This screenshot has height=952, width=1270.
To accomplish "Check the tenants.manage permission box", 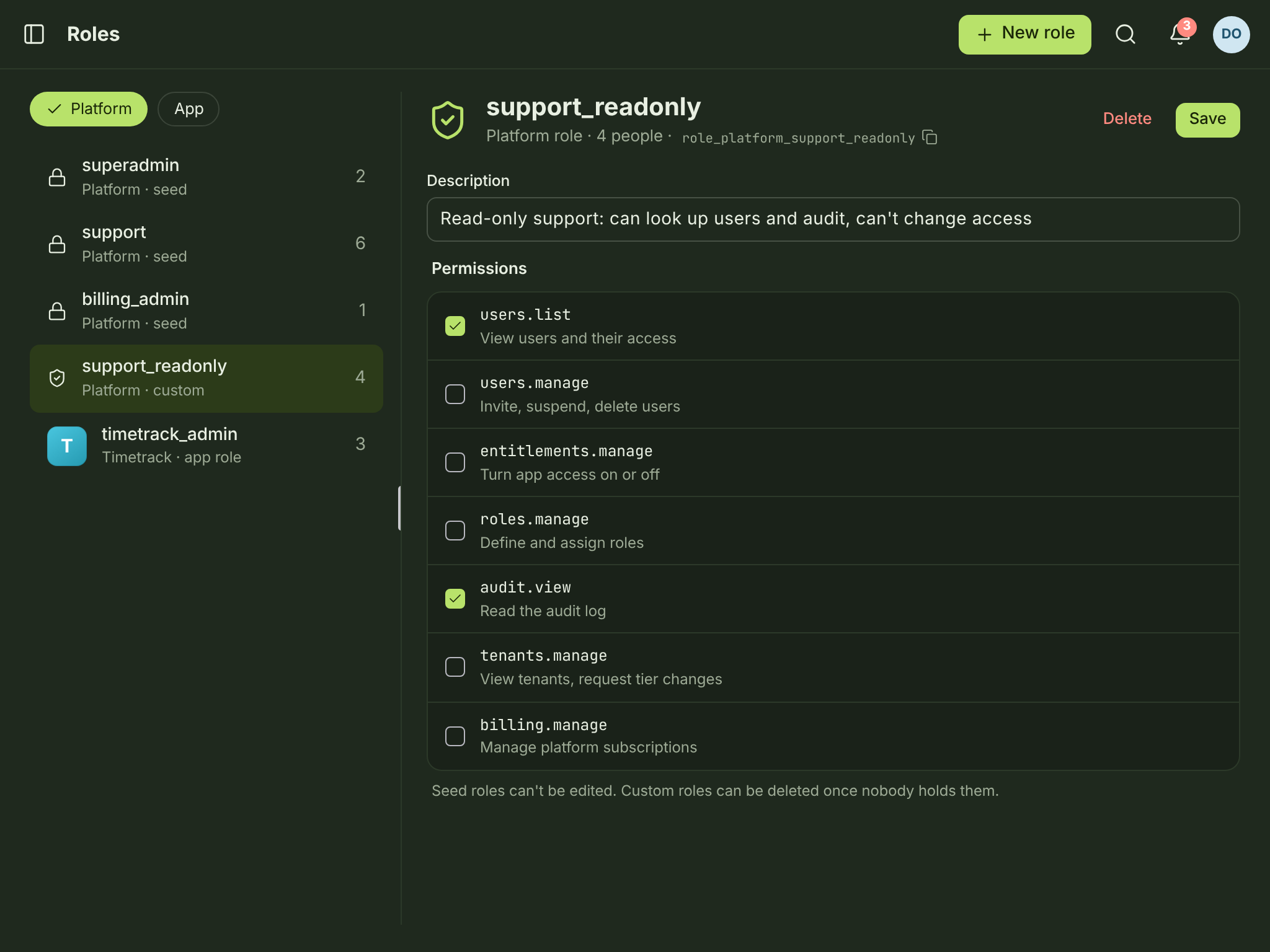I will (x=455, y=667).
